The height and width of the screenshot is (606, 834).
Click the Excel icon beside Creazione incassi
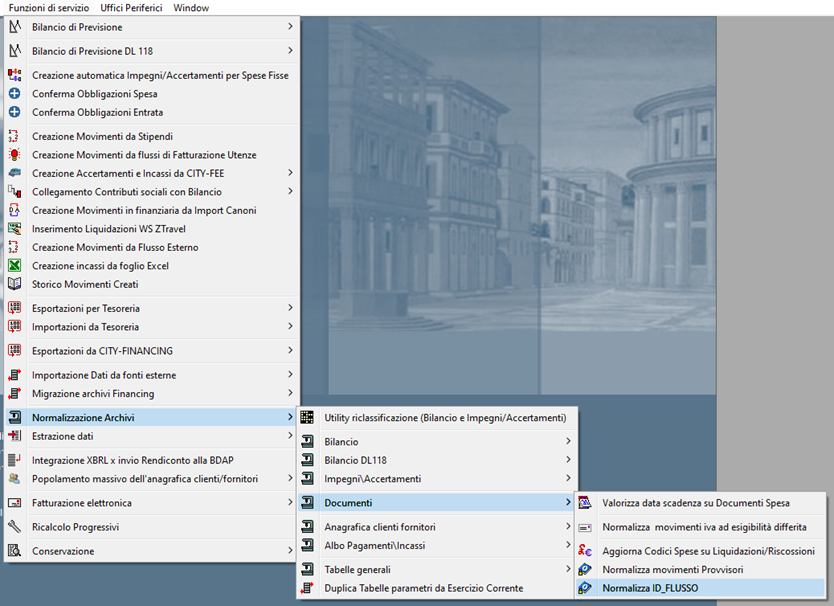pos(14,266)
